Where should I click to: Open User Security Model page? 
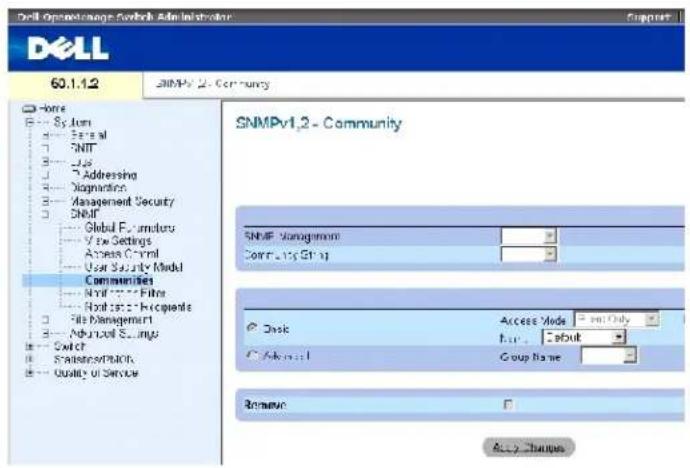(133, 267)
